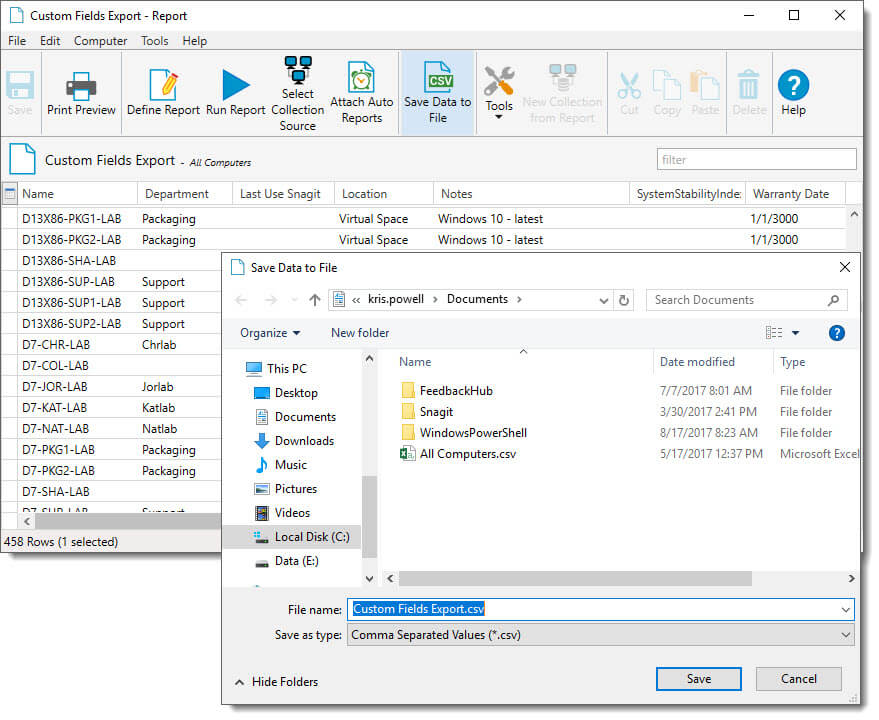The height and width of the screenshot is (720, 879).
Task: Click the Paste toolbar icon
Action: (x=705, y=85)
